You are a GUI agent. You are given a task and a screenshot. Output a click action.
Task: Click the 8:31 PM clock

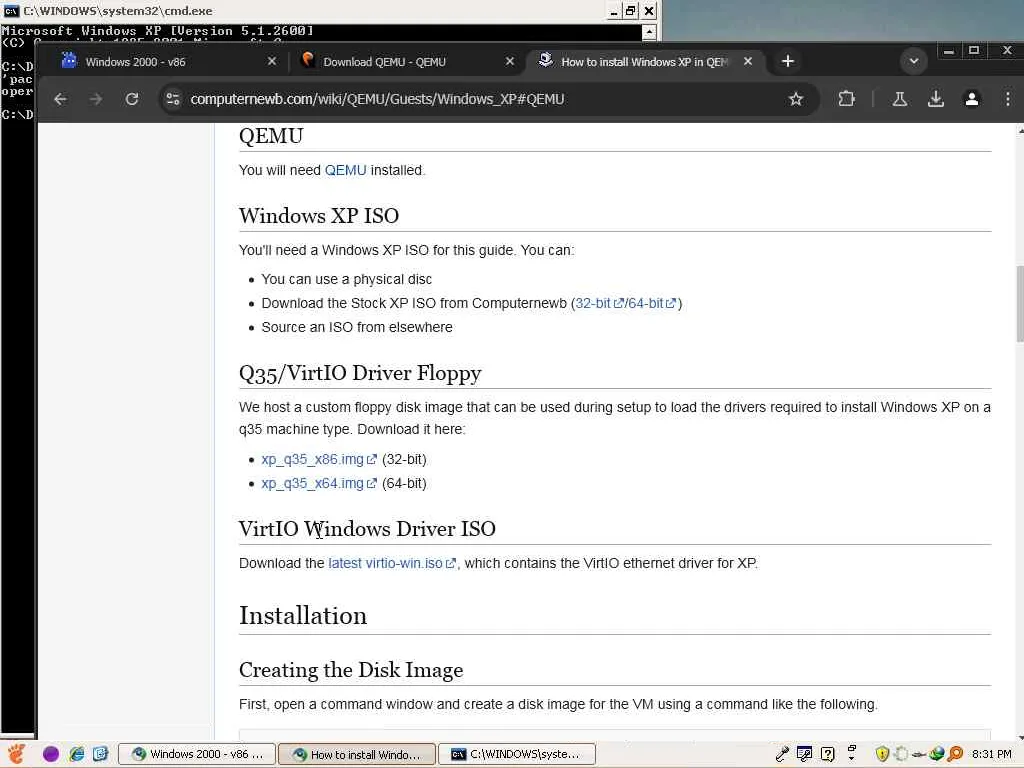click(x=991, y=754)
